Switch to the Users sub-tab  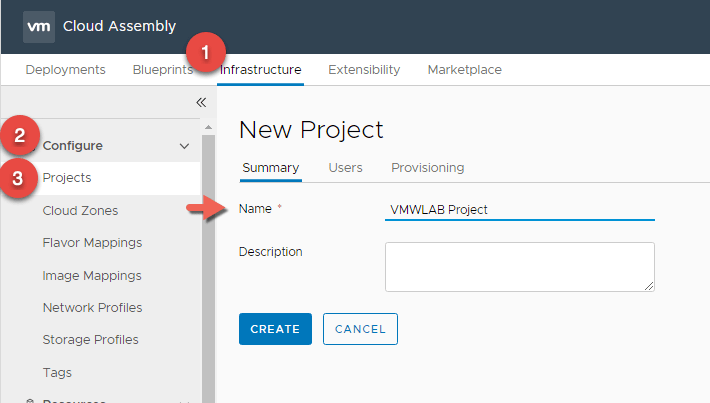pos(345,168)
